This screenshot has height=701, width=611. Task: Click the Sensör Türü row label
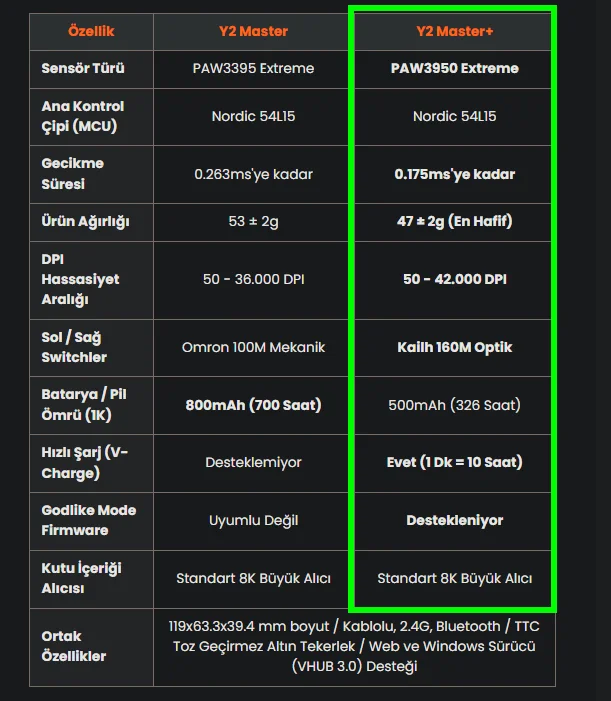pos(83,68)
